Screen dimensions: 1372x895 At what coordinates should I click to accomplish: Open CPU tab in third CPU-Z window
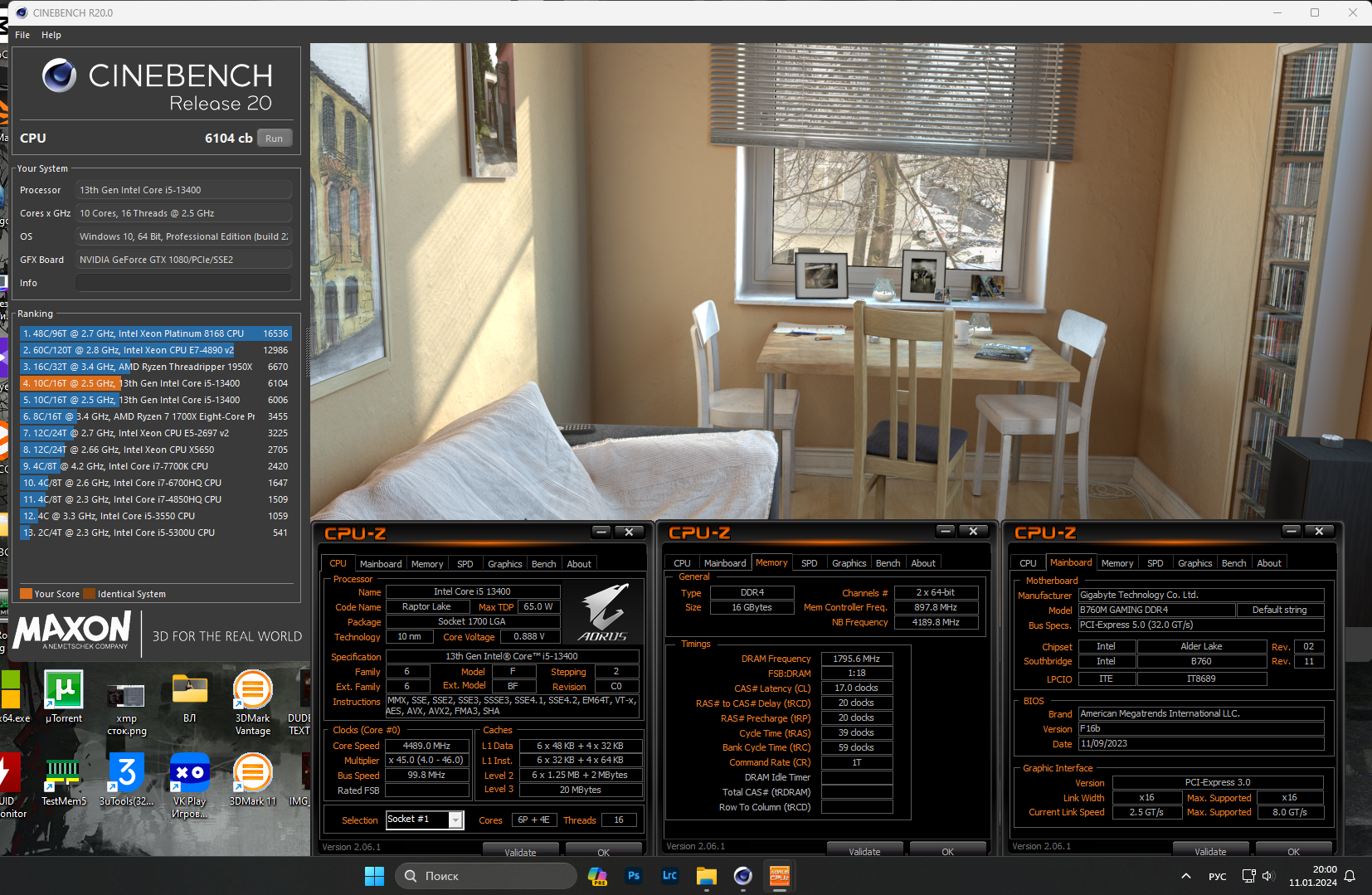pos(1029,563)
